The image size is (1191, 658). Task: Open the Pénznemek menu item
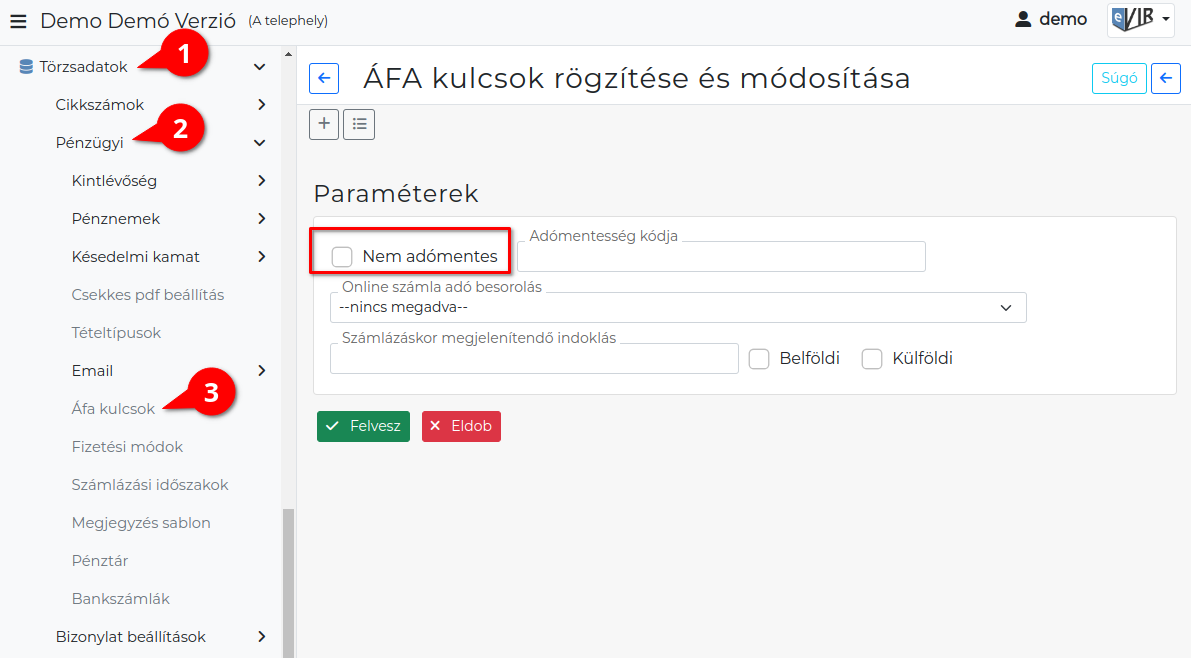pyautogui.click(x=115, y=219)
